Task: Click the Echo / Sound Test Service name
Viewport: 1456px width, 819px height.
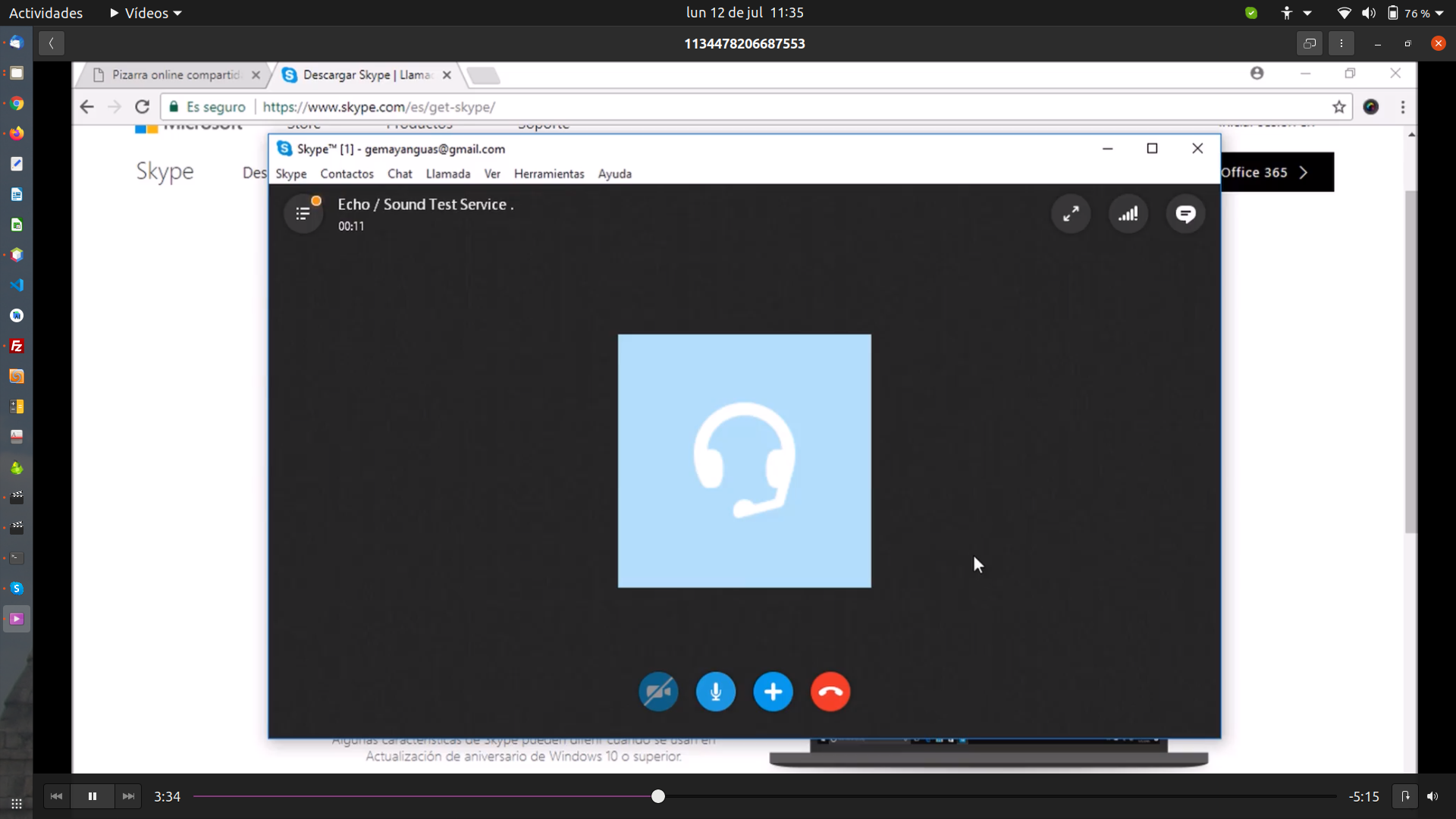Action: 425,204
